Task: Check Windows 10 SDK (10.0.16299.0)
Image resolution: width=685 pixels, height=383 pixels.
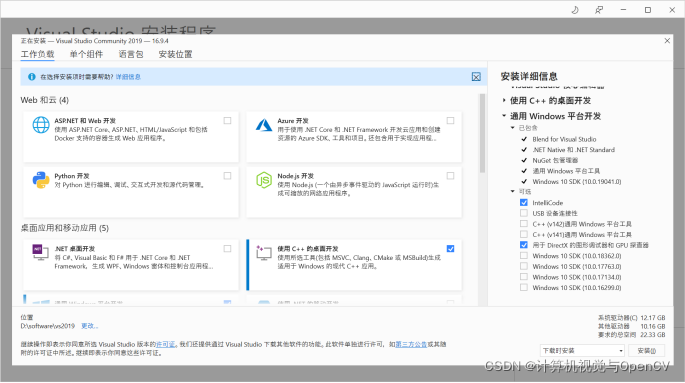Action: [524, 287]
